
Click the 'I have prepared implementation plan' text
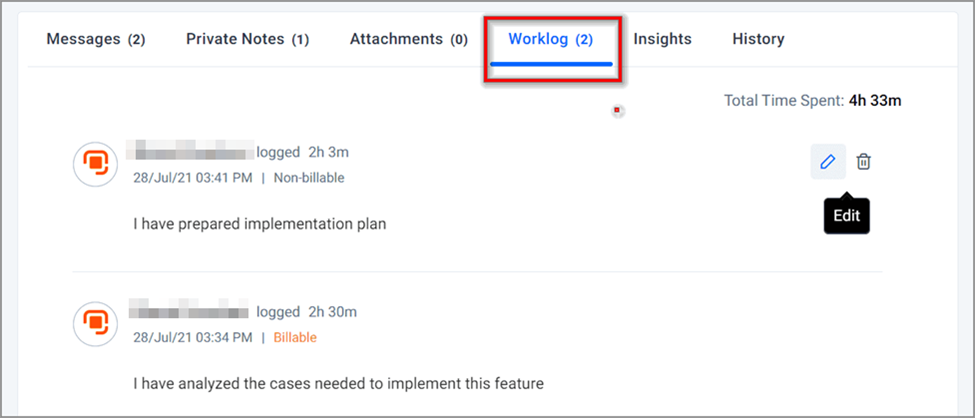tap(260, 224)
